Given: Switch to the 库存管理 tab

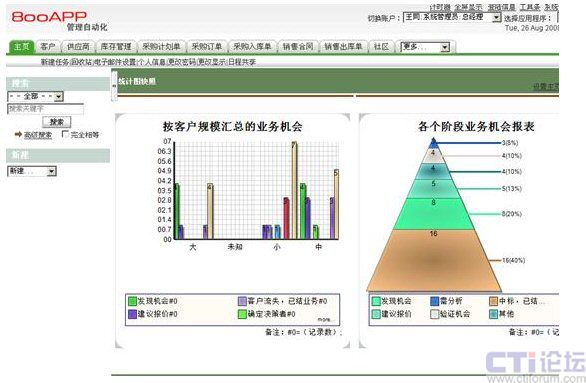Looking at the screenshot, I should coord(115,47).
